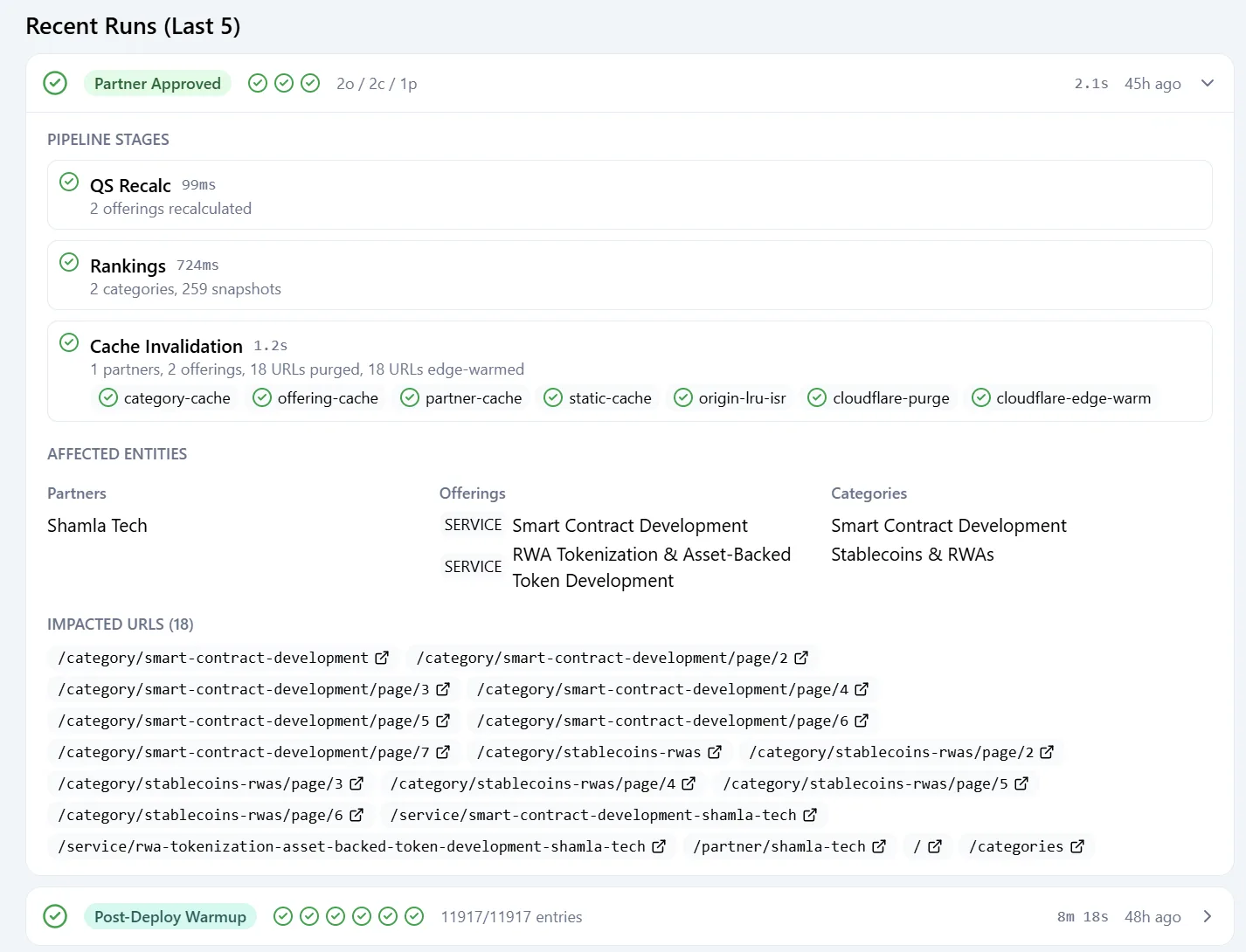Click 2 categories, 259 snapshots text
The image size is (1246, 952).
click(x=185, y=288)
